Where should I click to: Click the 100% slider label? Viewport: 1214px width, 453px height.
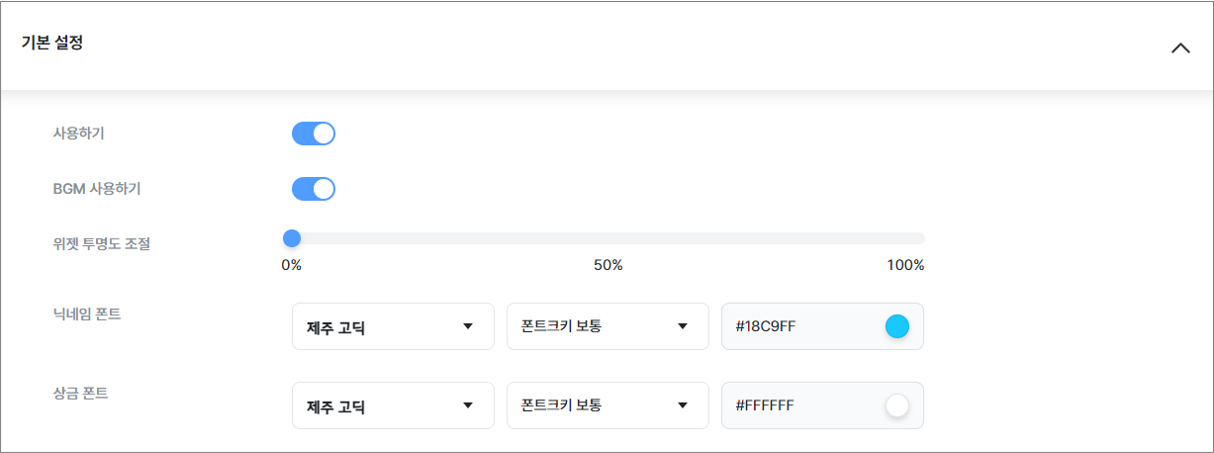pyautogui.click(x=905, y=266)
